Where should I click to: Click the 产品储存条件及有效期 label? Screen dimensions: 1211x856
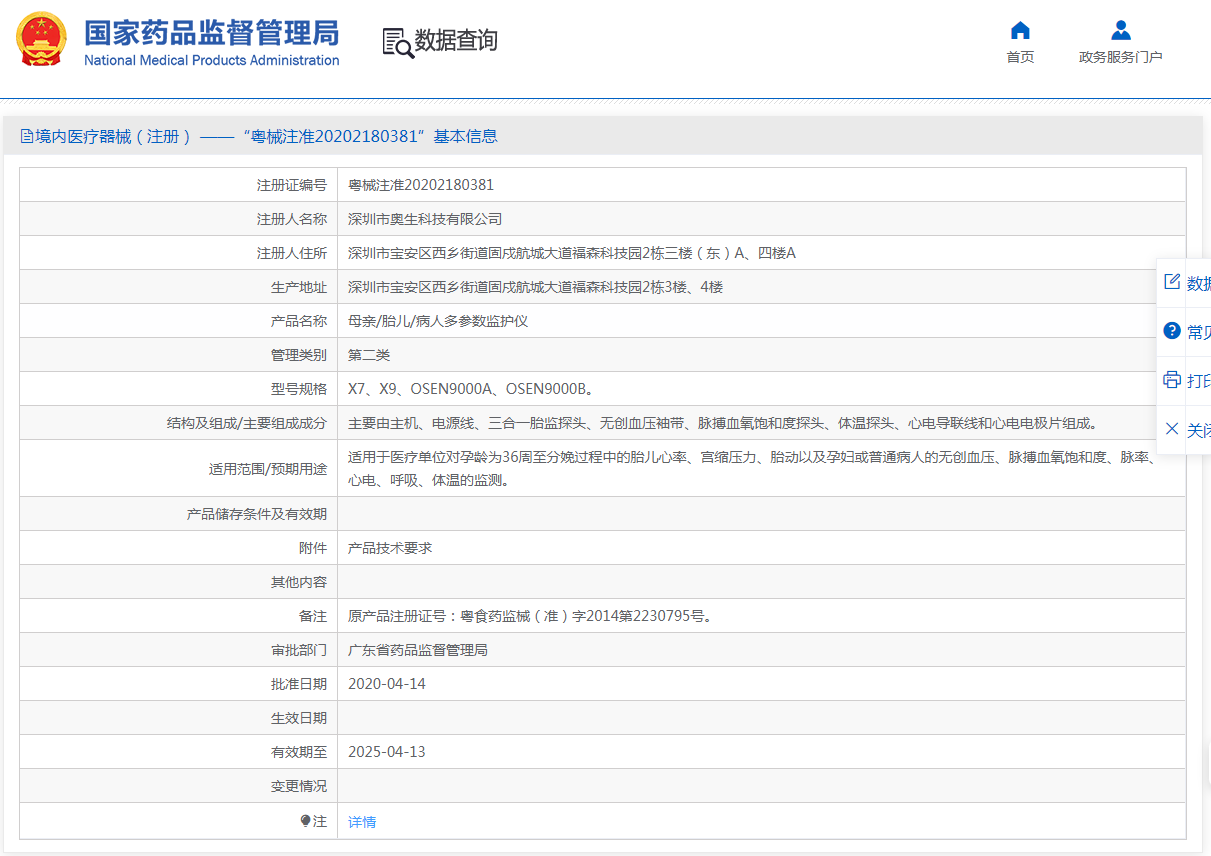(257, 514)
